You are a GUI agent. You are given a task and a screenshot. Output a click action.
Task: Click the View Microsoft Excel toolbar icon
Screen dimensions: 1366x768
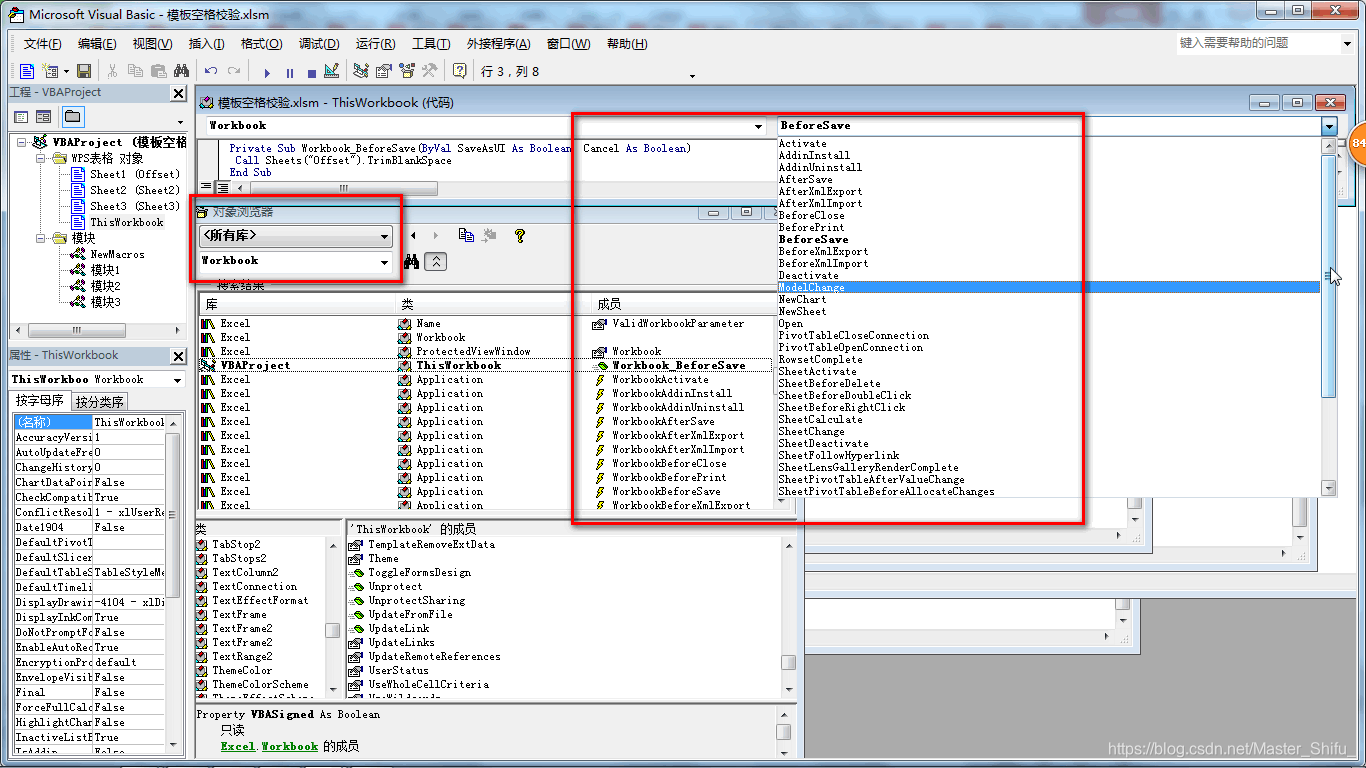27,71
